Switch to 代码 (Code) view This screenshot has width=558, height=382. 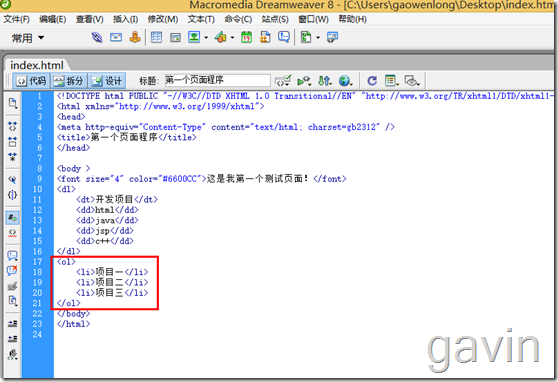click(x=31, y=81)
